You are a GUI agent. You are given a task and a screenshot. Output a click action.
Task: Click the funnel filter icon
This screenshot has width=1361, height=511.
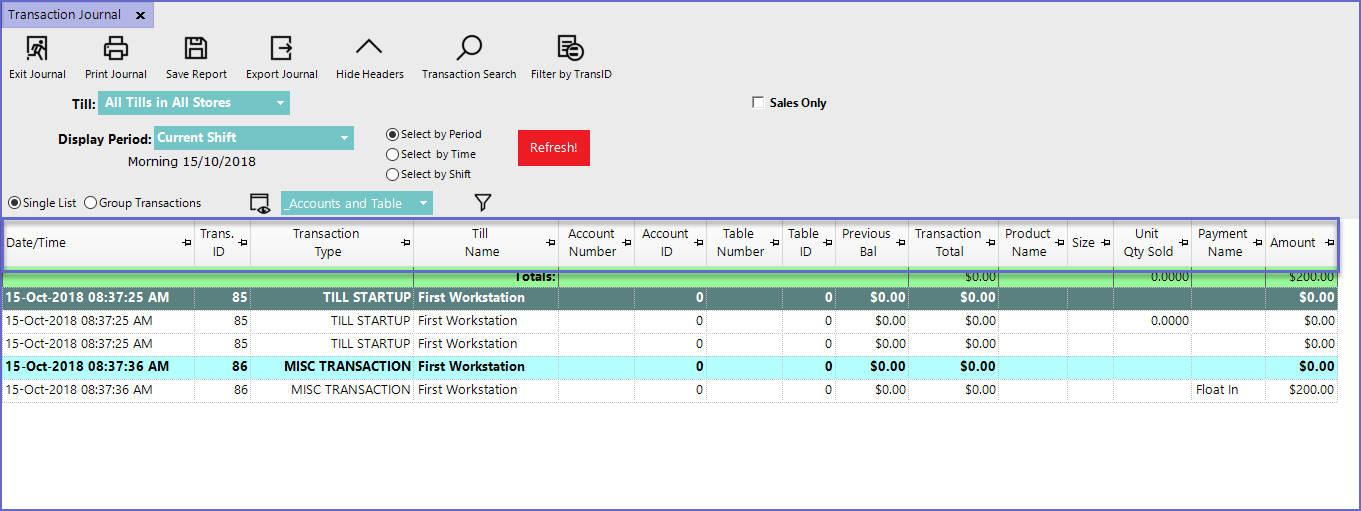483,203
